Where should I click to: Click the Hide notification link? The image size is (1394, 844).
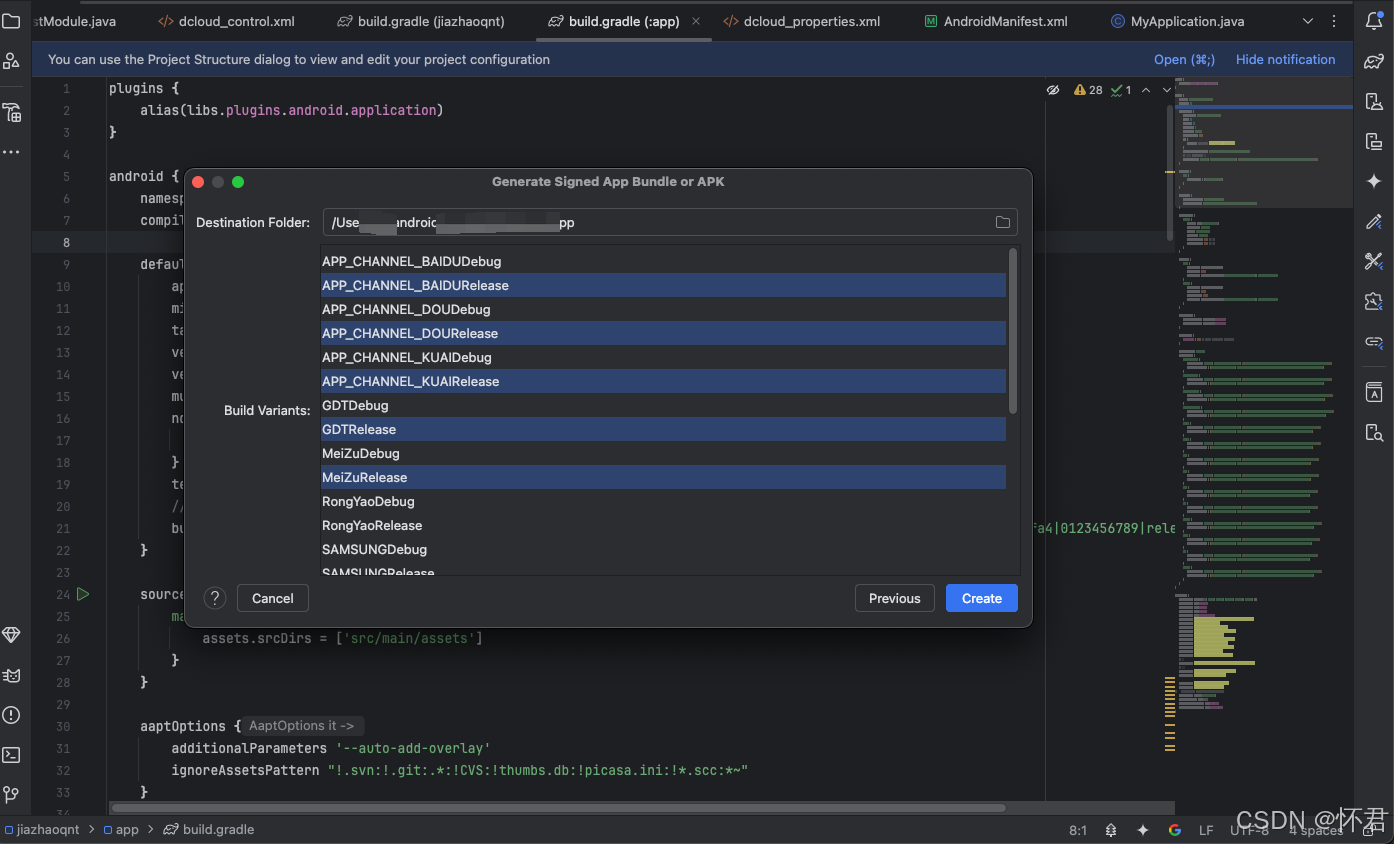1285,60
